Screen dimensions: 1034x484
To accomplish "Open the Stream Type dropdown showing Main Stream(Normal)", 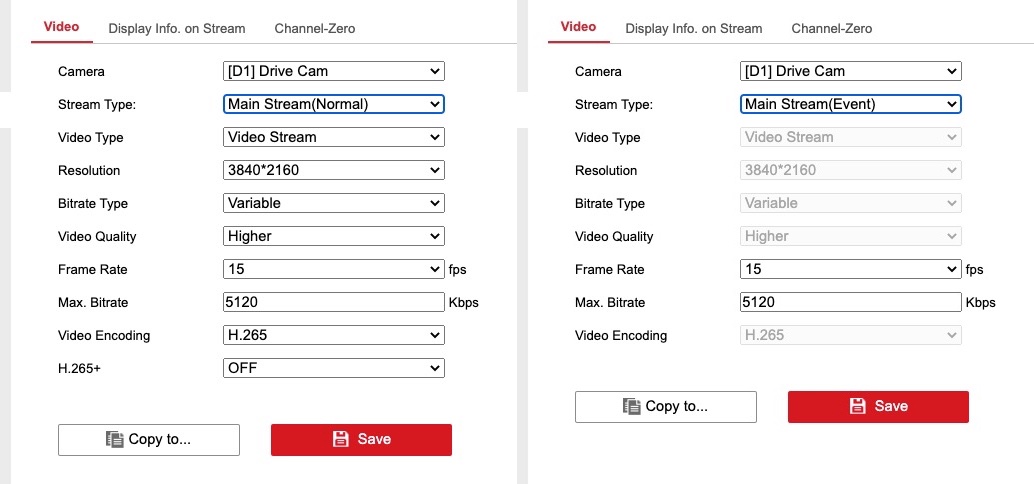I will point(333,104).
